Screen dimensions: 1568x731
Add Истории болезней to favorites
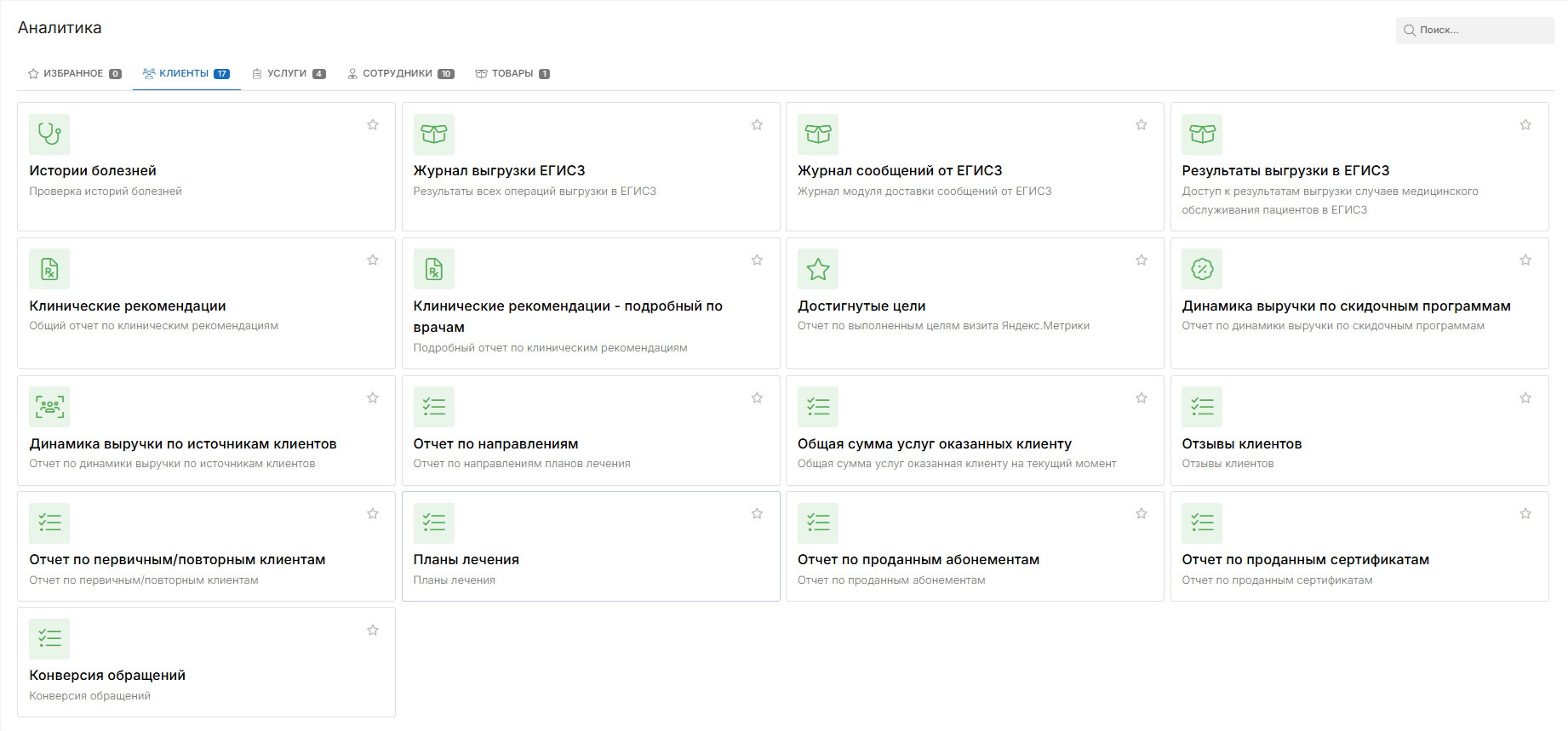[x=373, y=125]
